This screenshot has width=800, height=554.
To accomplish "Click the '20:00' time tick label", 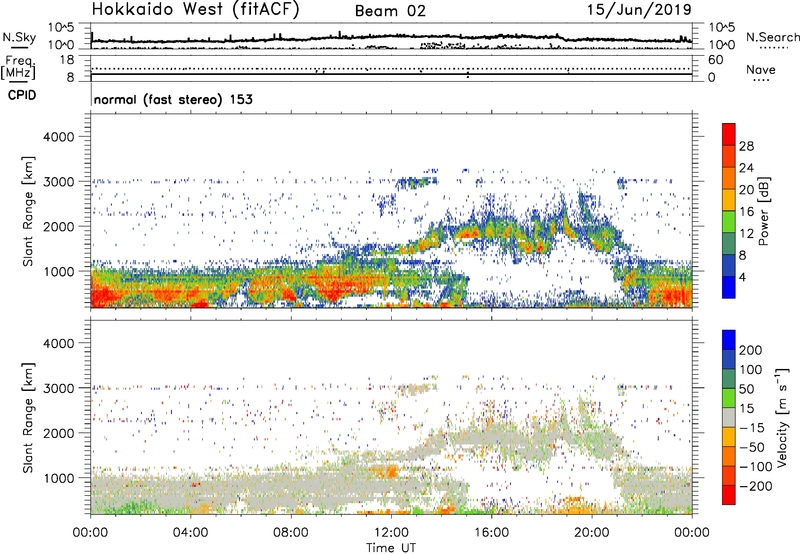I will [x=591, y=533].
